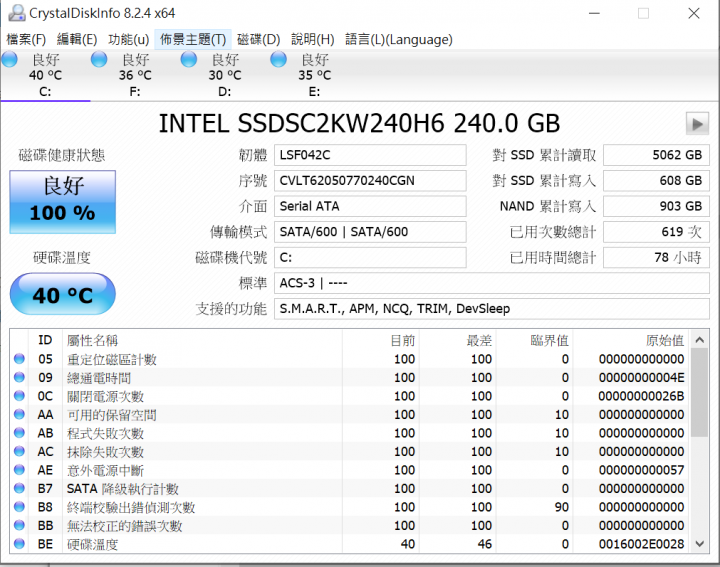Select drive D: status icon at 30 °C
Image resolution: width=720 pixels, height=567 pixels.
click(189, 60)
